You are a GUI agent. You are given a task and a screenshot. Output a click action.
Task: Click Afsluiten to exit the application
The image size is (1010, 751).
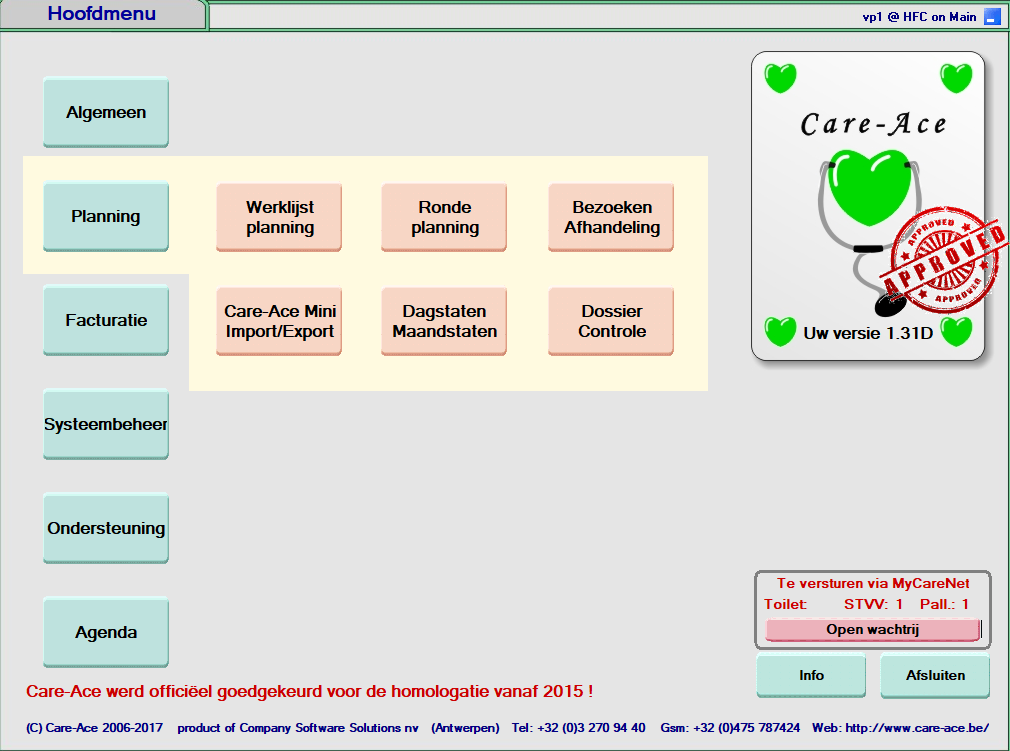935,675
